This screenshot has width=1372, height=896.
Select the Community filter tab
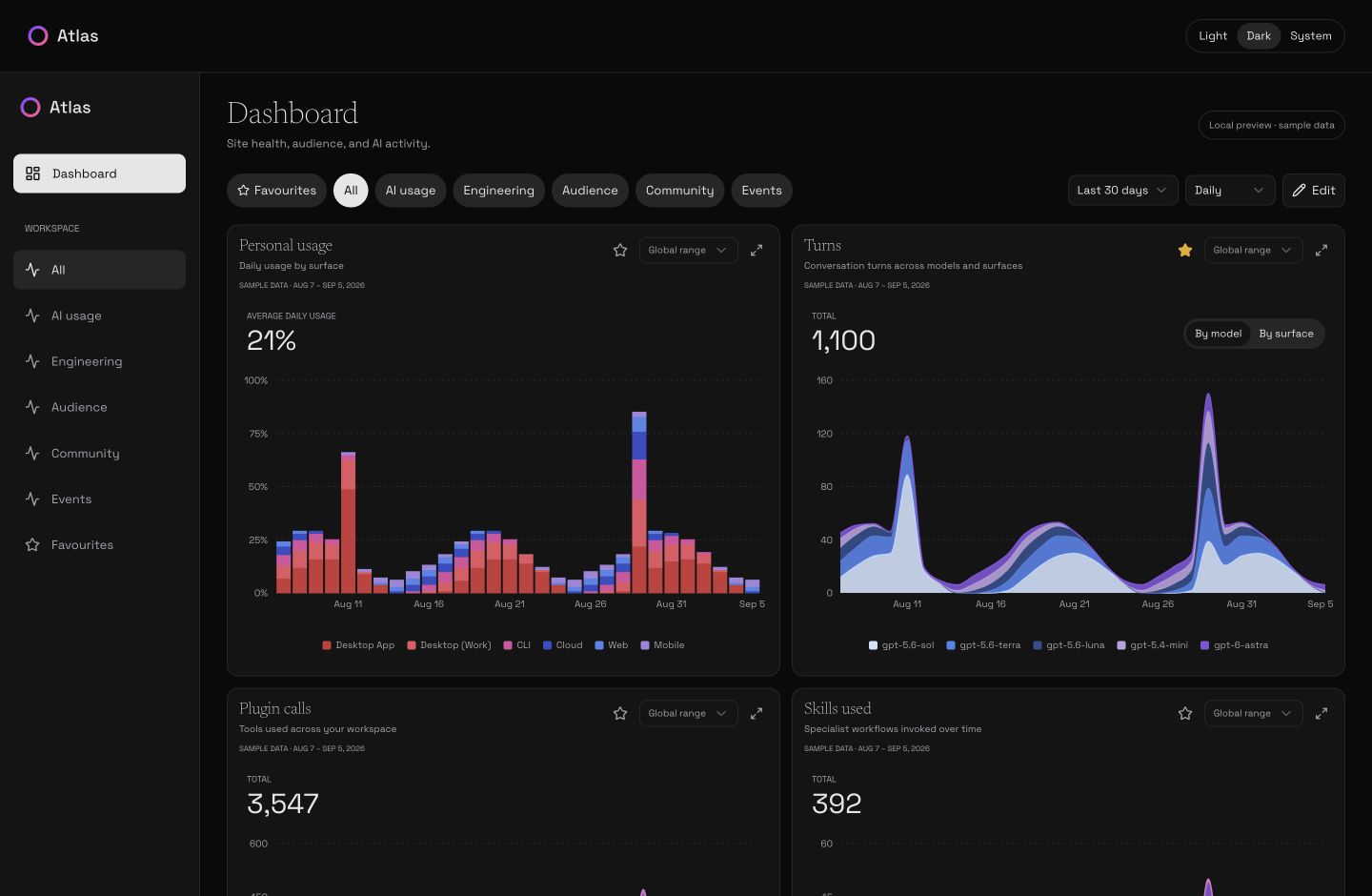679,191
